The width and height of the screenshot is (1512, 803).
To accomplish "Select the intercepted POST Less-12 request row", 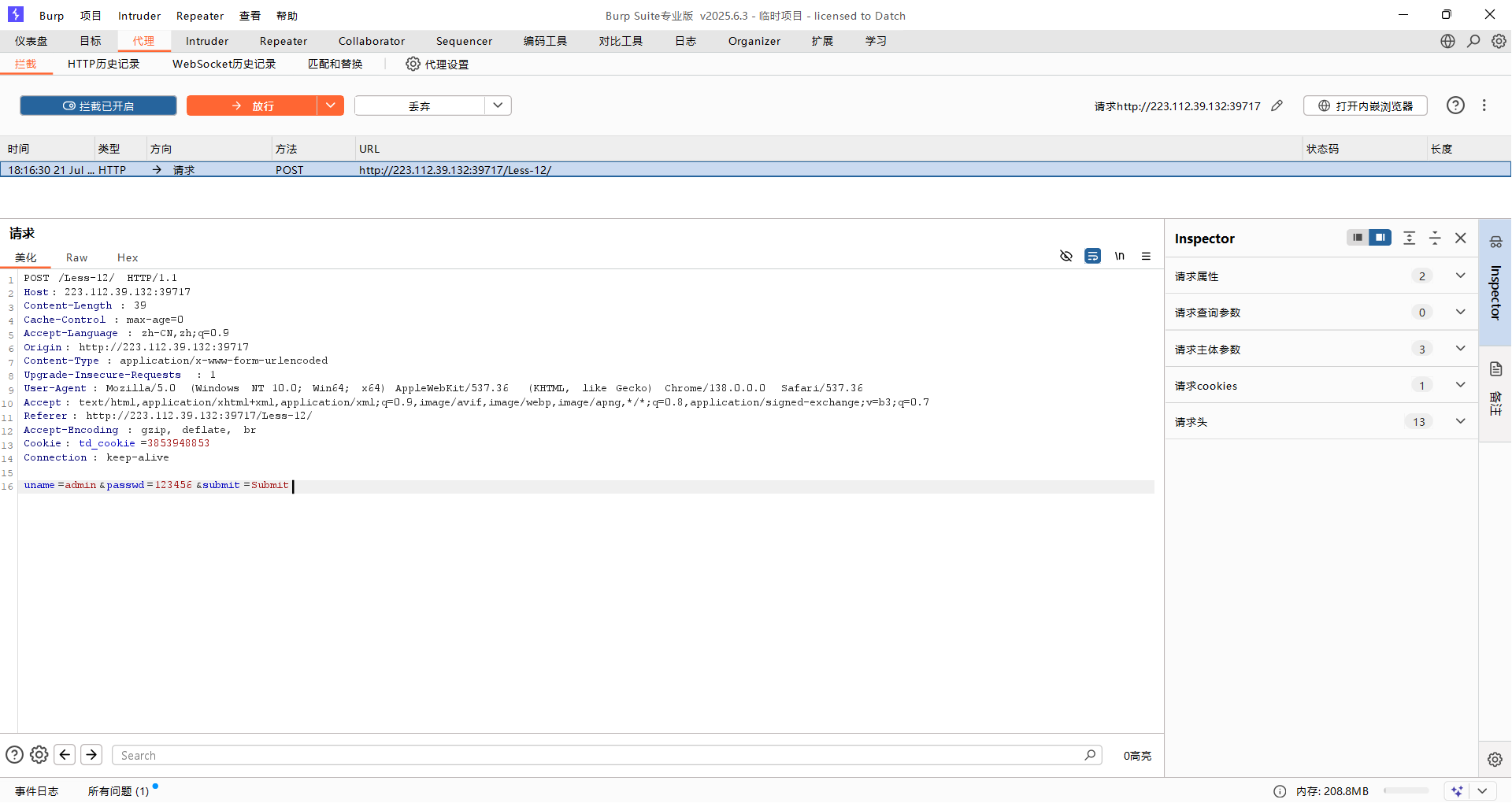I will [x=755, y=169].
